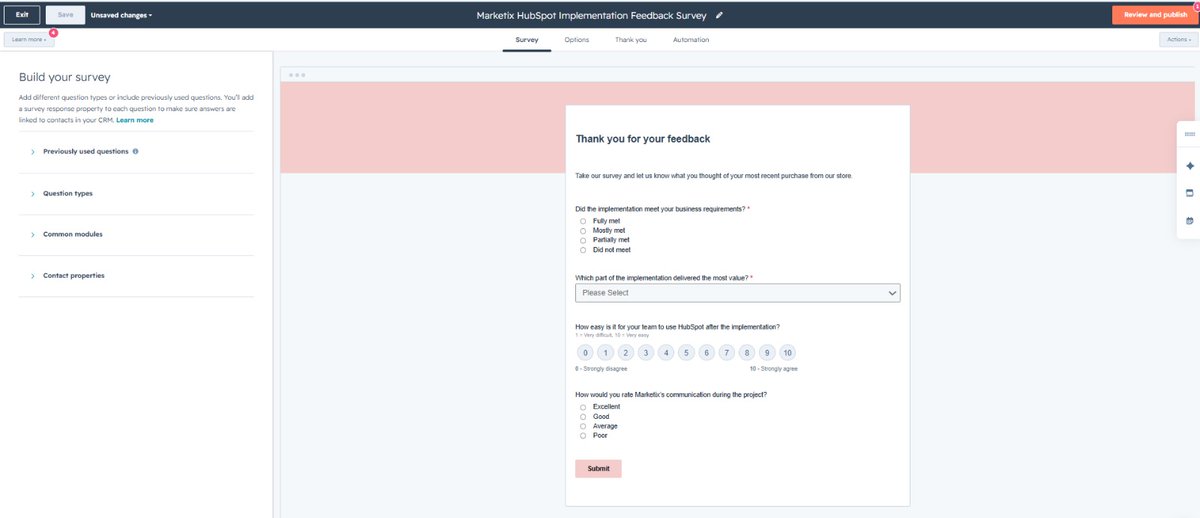Select rating 3 on ease scale
Viewport: 1200px width, 518px height.
point(646,352)
